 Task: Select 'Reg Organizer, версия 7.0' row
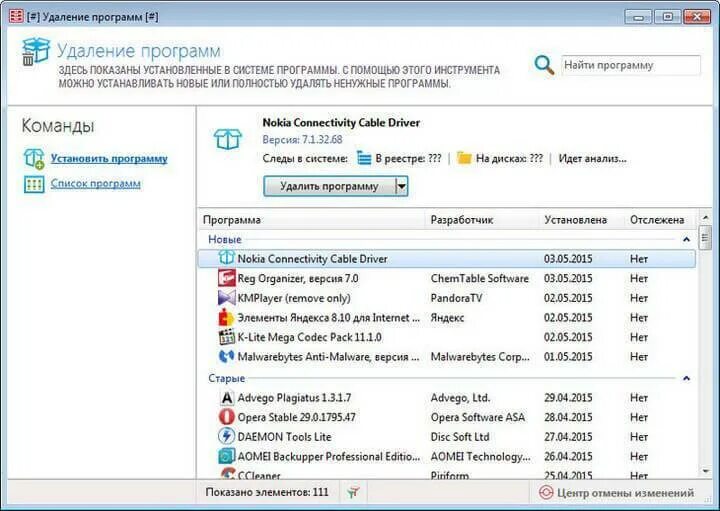pos(446,279)
